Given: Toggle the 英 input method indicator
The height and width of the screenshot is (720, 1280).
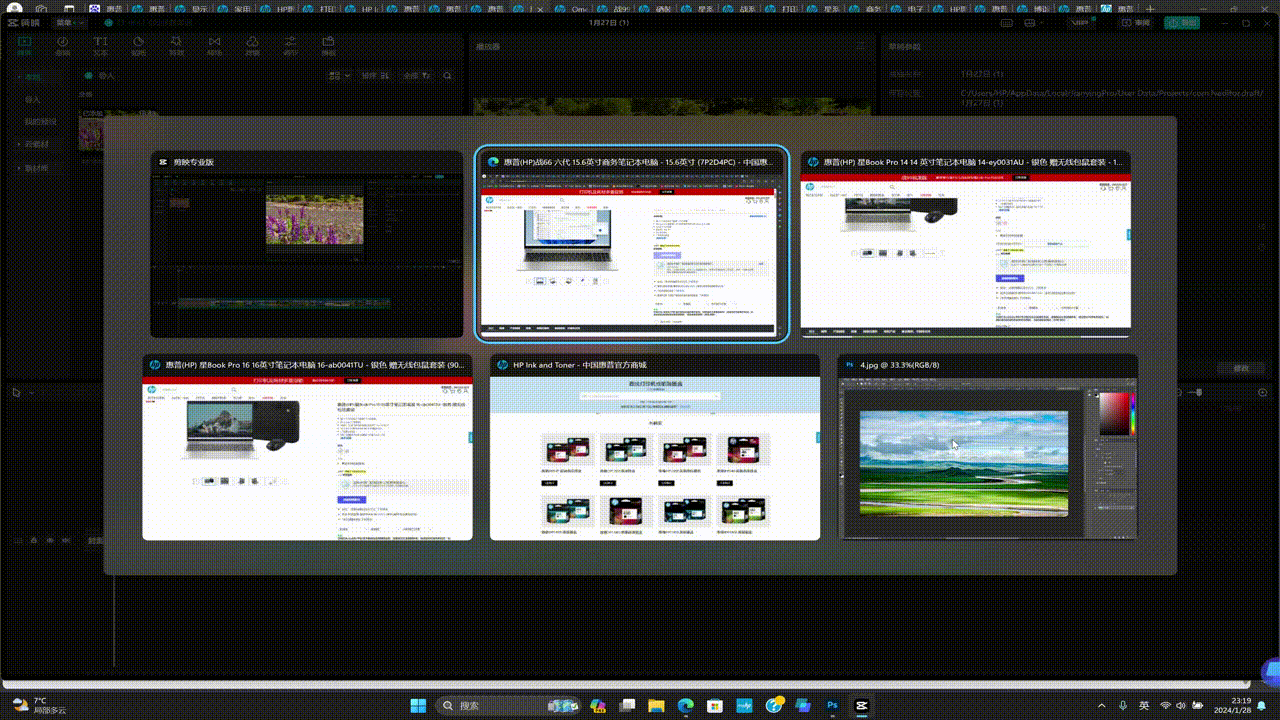Looking at the screenshot, I should click(x=1144, y=705).
